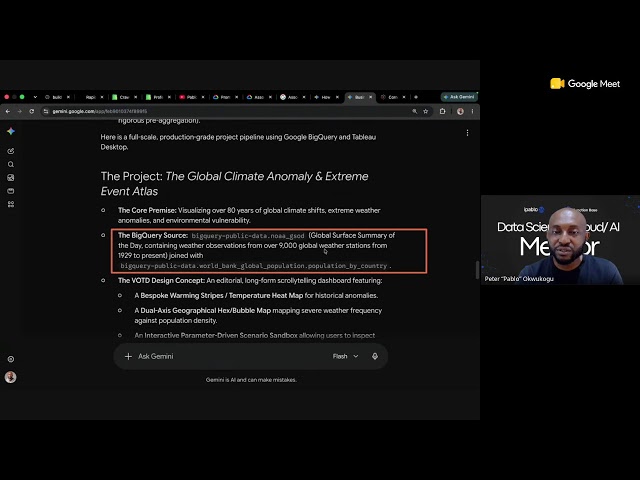Start a new chat with the pencil icon

[11, 151]
